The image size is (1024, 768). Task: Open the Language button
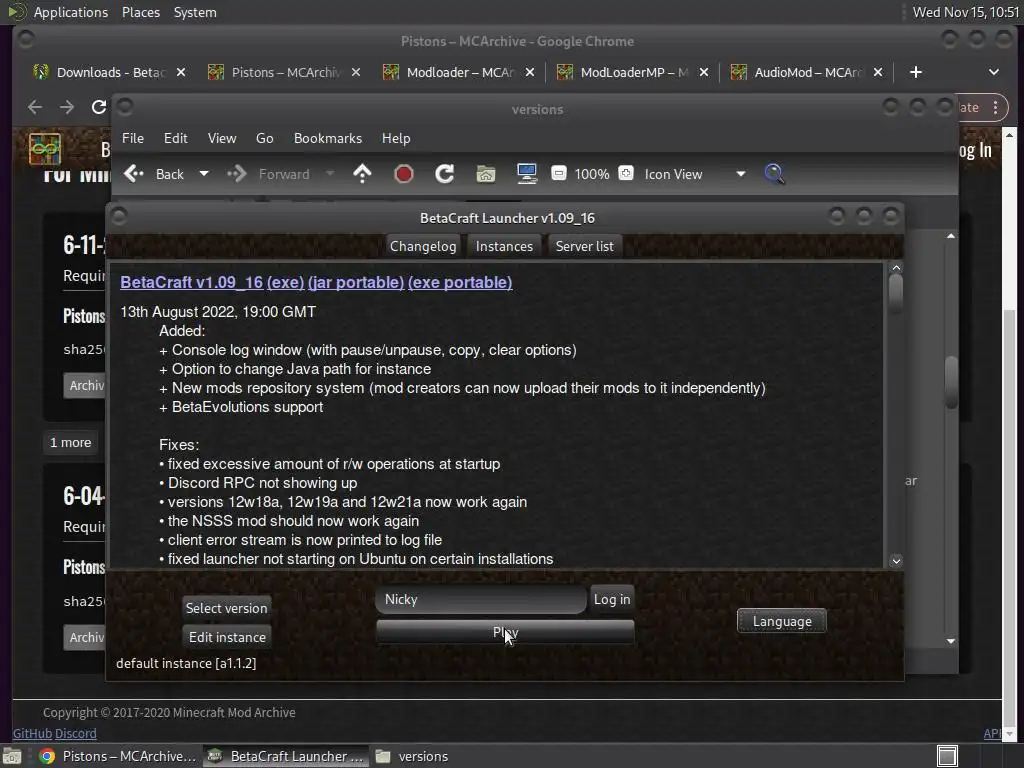coord(782,621)
